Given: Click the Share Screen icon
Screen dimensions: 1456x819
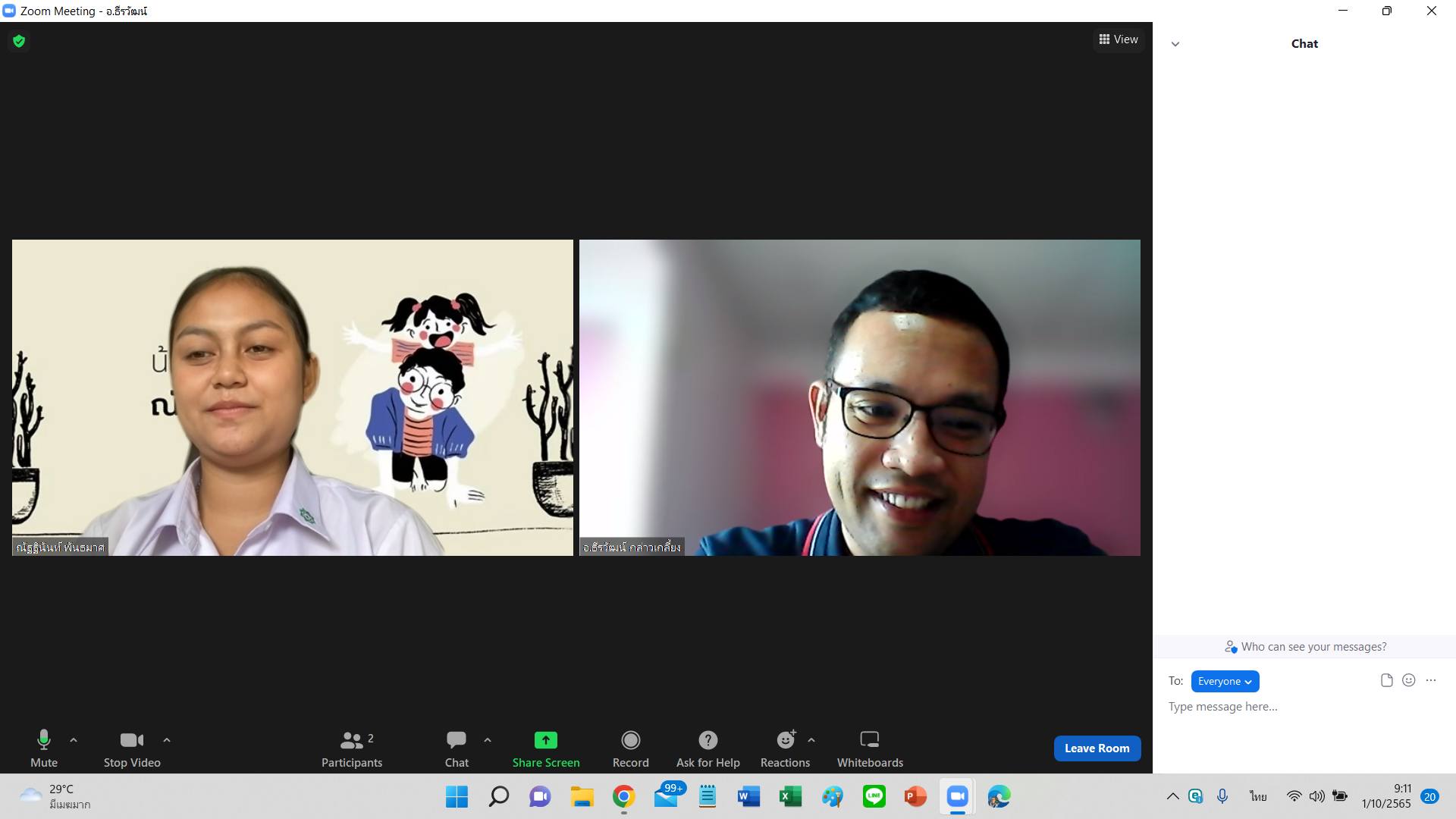Looking at the screenshot, I should (x=545, y=739).
